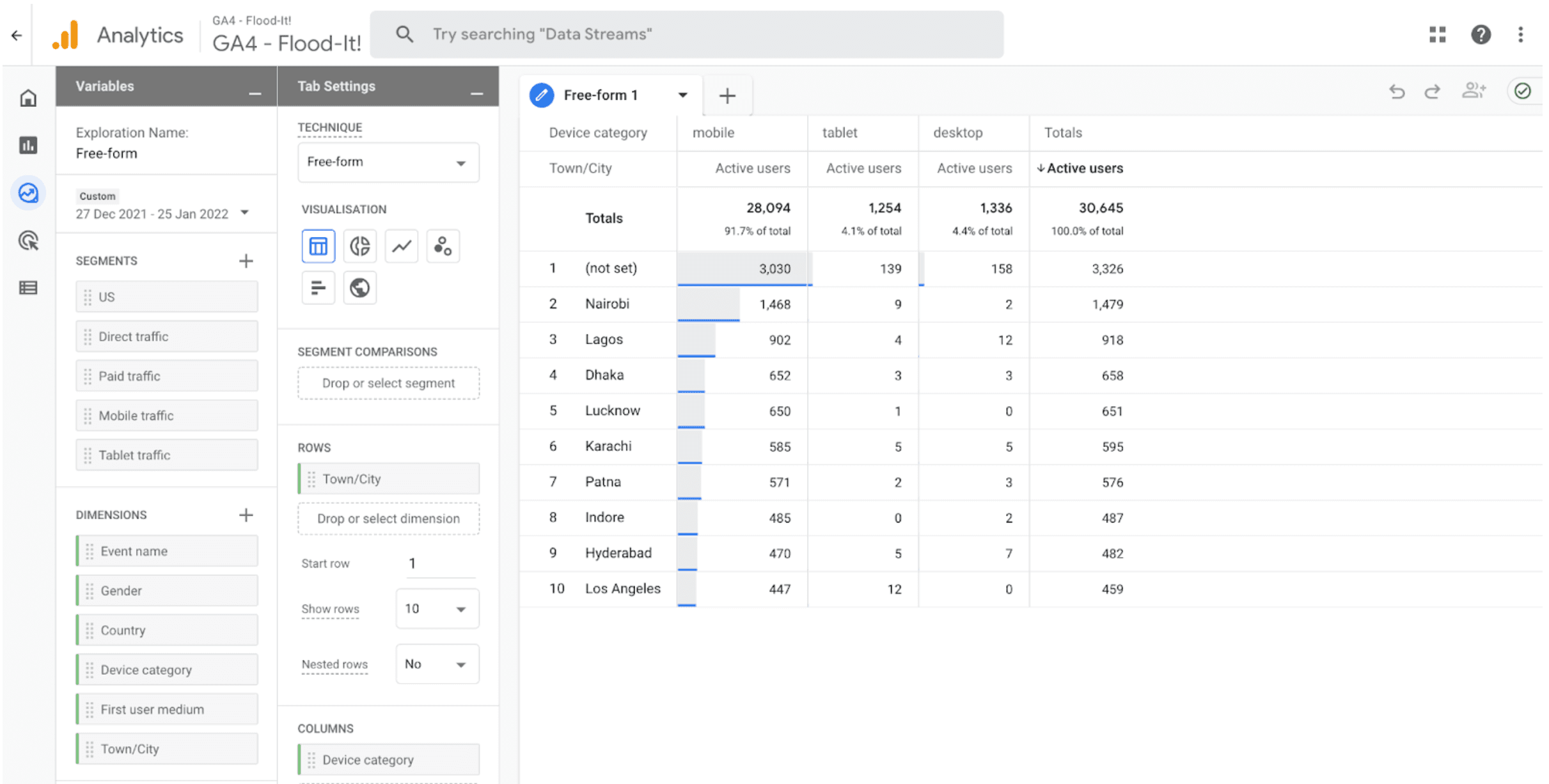Select the table visualisation icon
Screen dimensions: 1549x784
point(318,246)
